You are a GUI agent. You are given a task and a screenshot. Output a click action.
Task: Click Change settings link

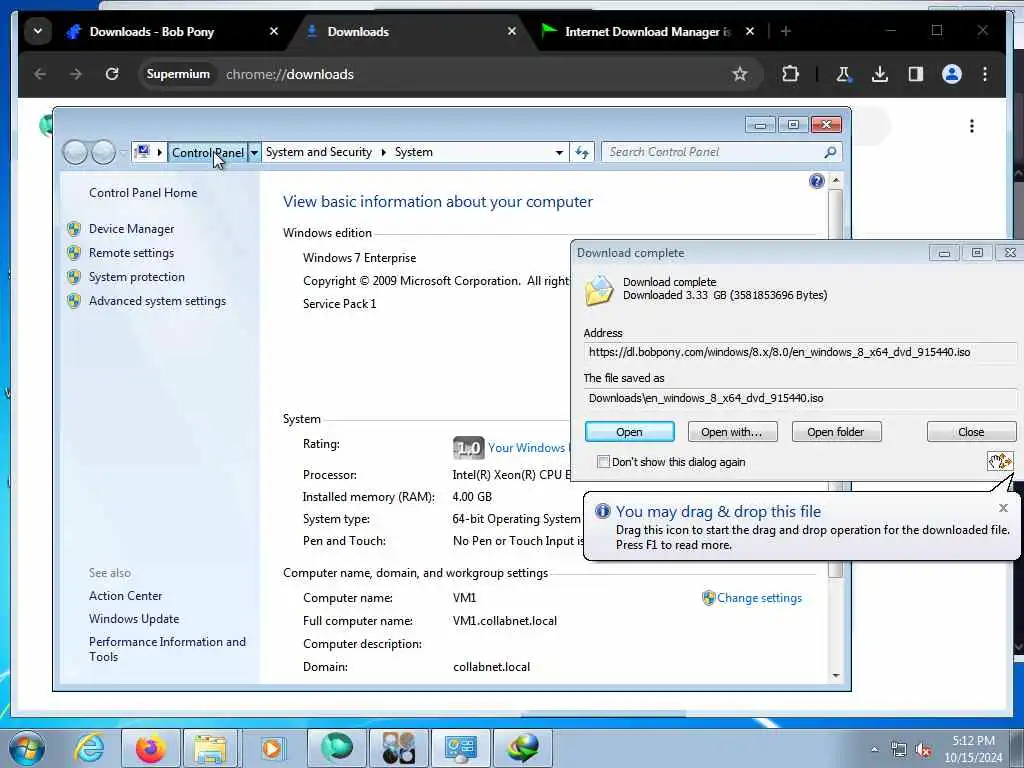759,598
